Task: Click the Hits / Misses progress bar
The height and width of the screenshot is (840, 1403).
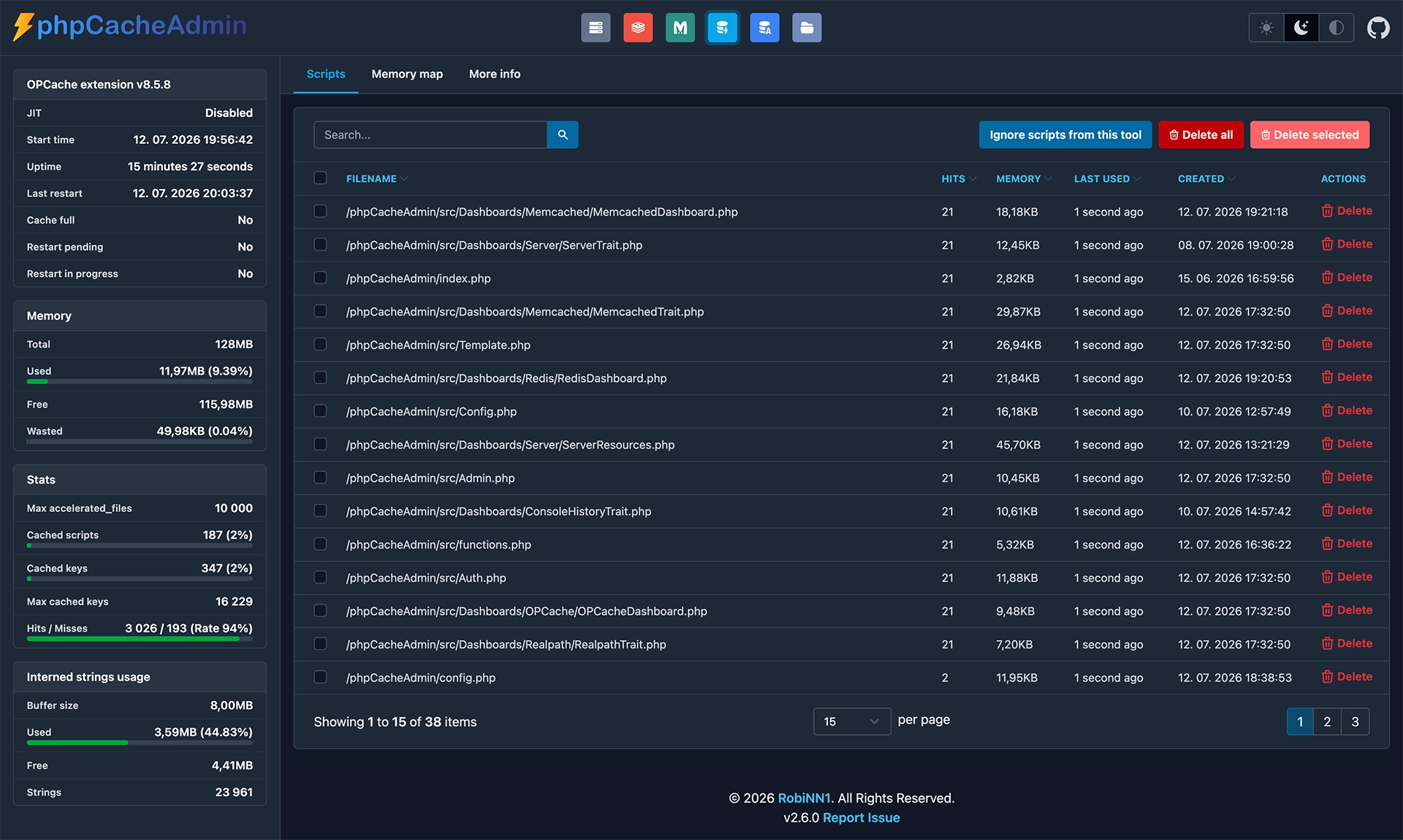Action: (140, 639)
